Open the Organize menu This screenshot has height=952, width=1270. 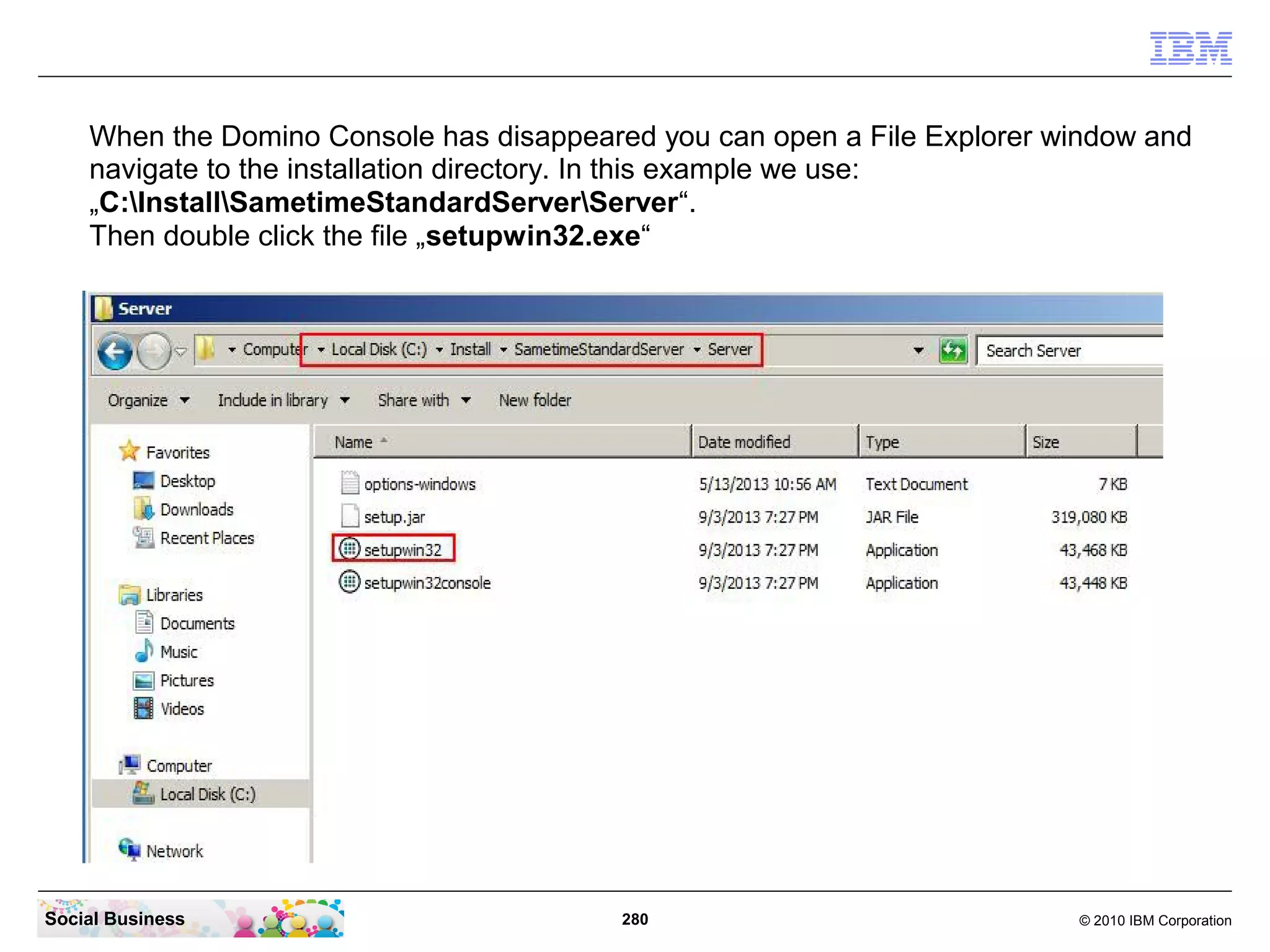(x=148, y=400)
